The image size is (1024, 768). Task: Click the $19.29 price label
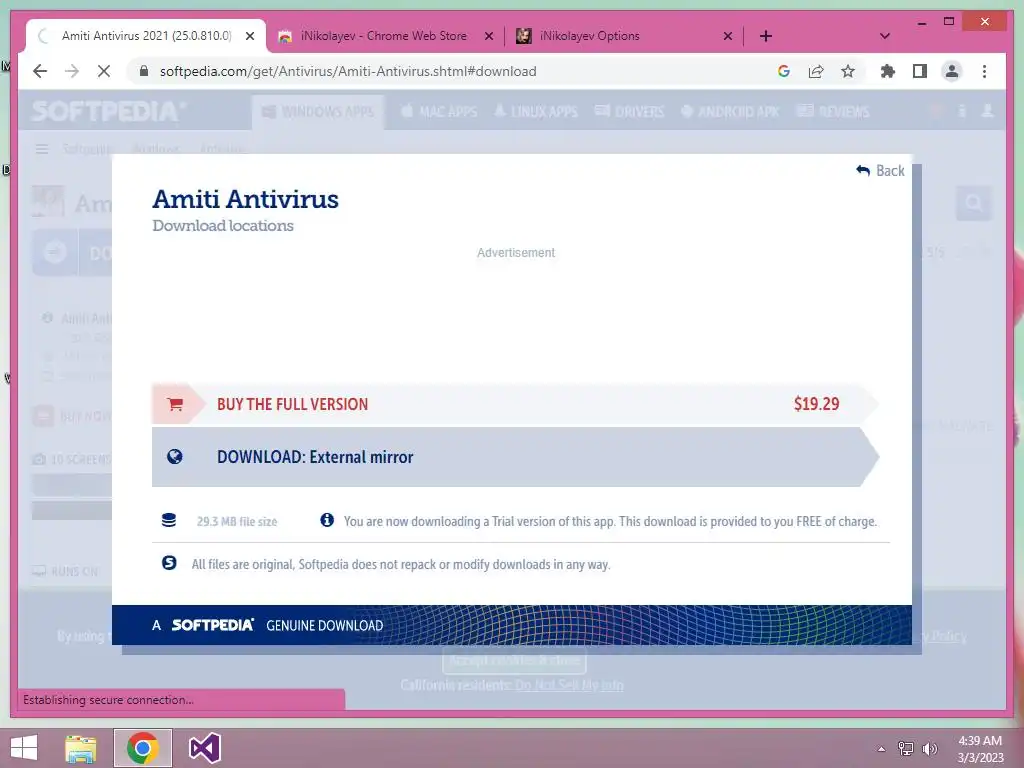[x=816, y=404]
